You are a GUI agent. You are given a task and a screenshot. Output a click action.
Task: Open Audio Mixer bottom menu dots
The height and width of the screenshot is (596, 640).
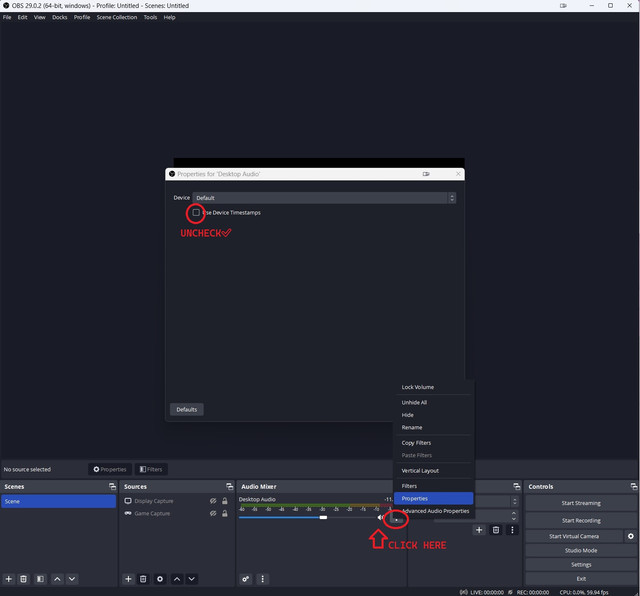pyautogui.click(x=262, y=578)
